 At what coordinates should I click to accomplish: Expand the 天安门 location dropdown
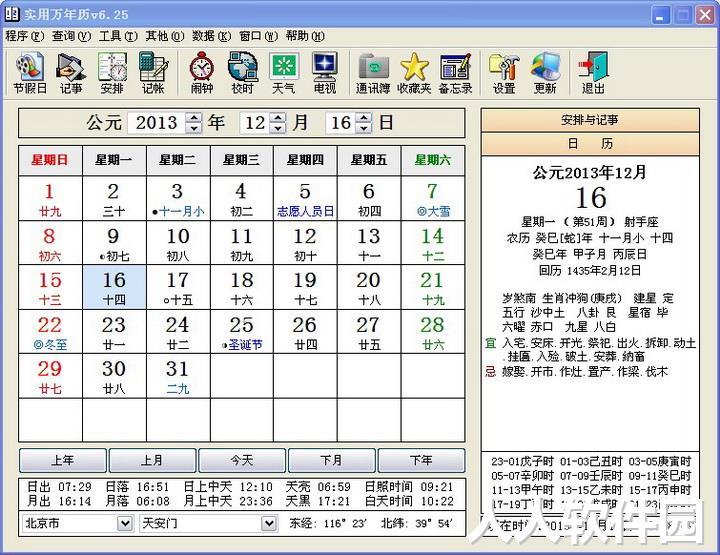coord(269,523)
